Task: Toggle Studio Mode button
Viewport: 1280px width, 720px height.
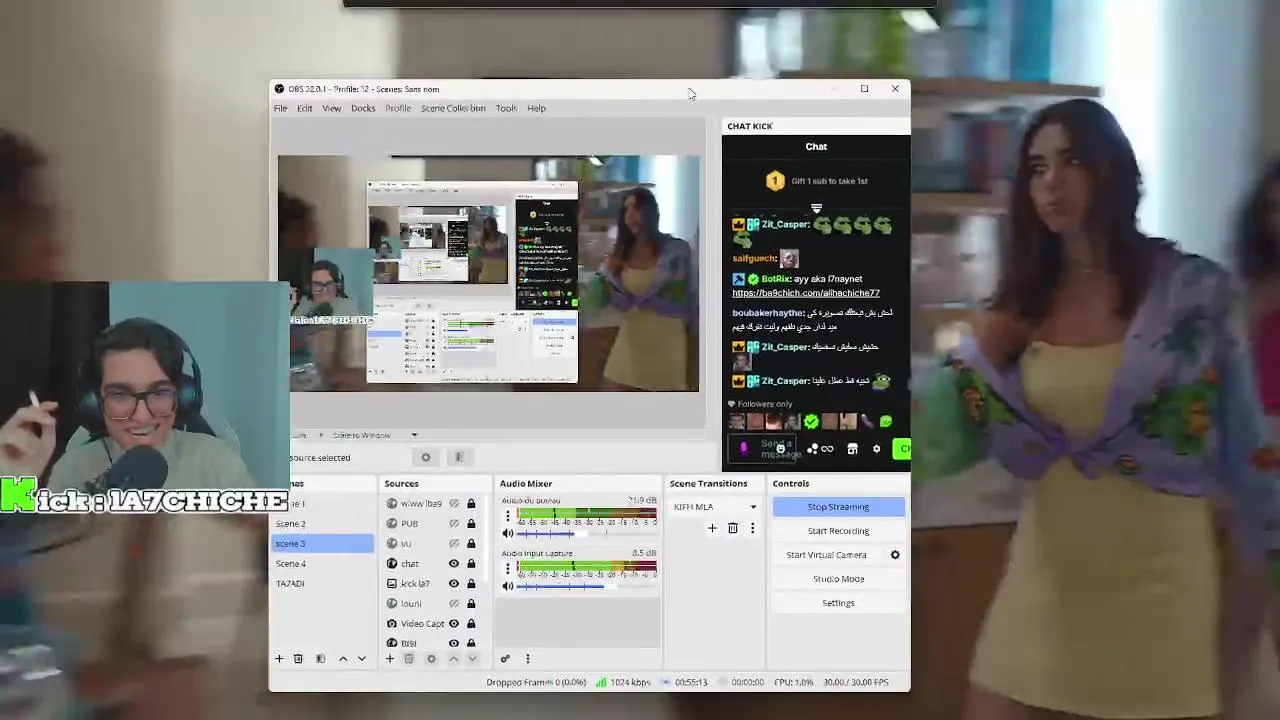Action: coord(838,579)
